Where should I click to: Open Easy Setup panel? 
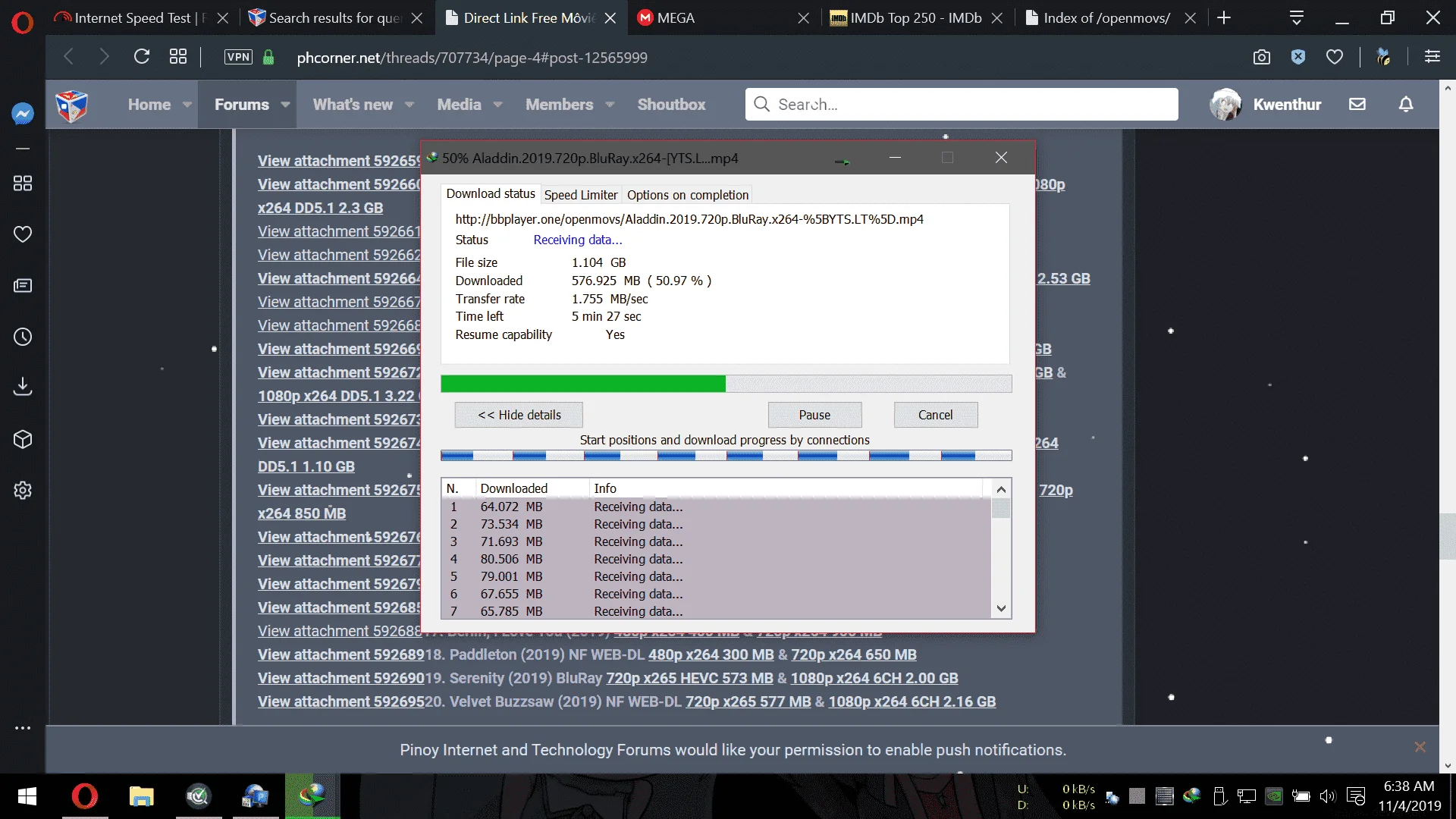[x=1432, y=57]
